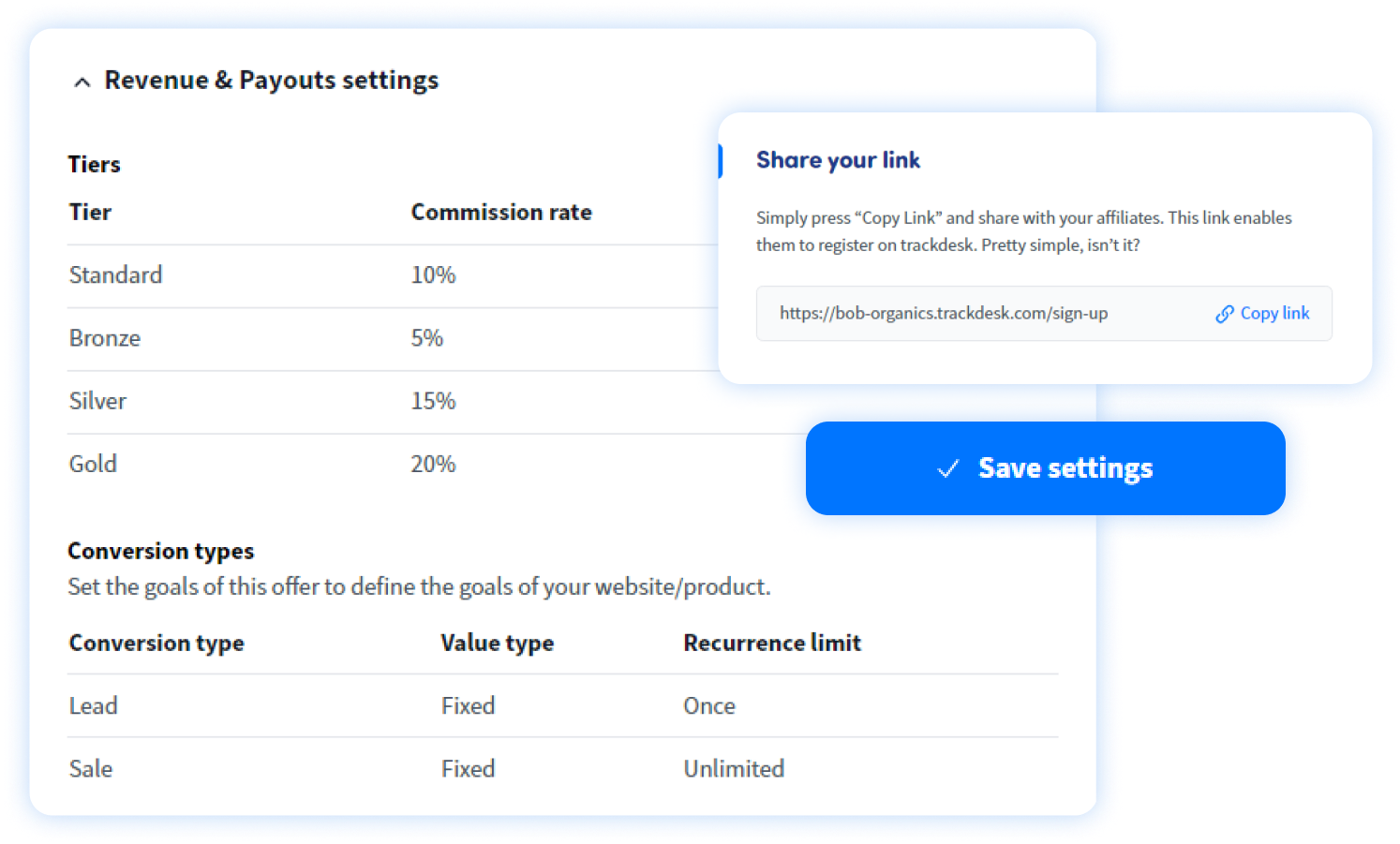Image resolution: width=1400 pixels, height=844 pixels.
Task: Click the Tier column header
Action: pos(90,213)
